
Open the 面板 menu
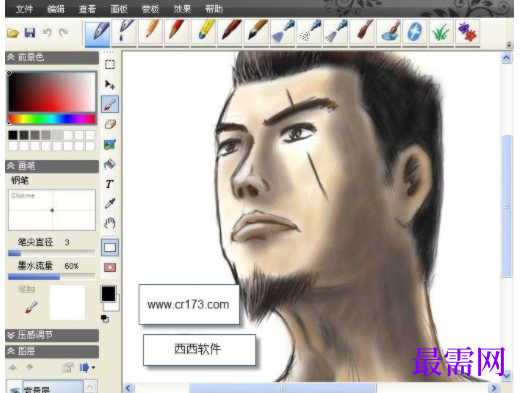119,9
